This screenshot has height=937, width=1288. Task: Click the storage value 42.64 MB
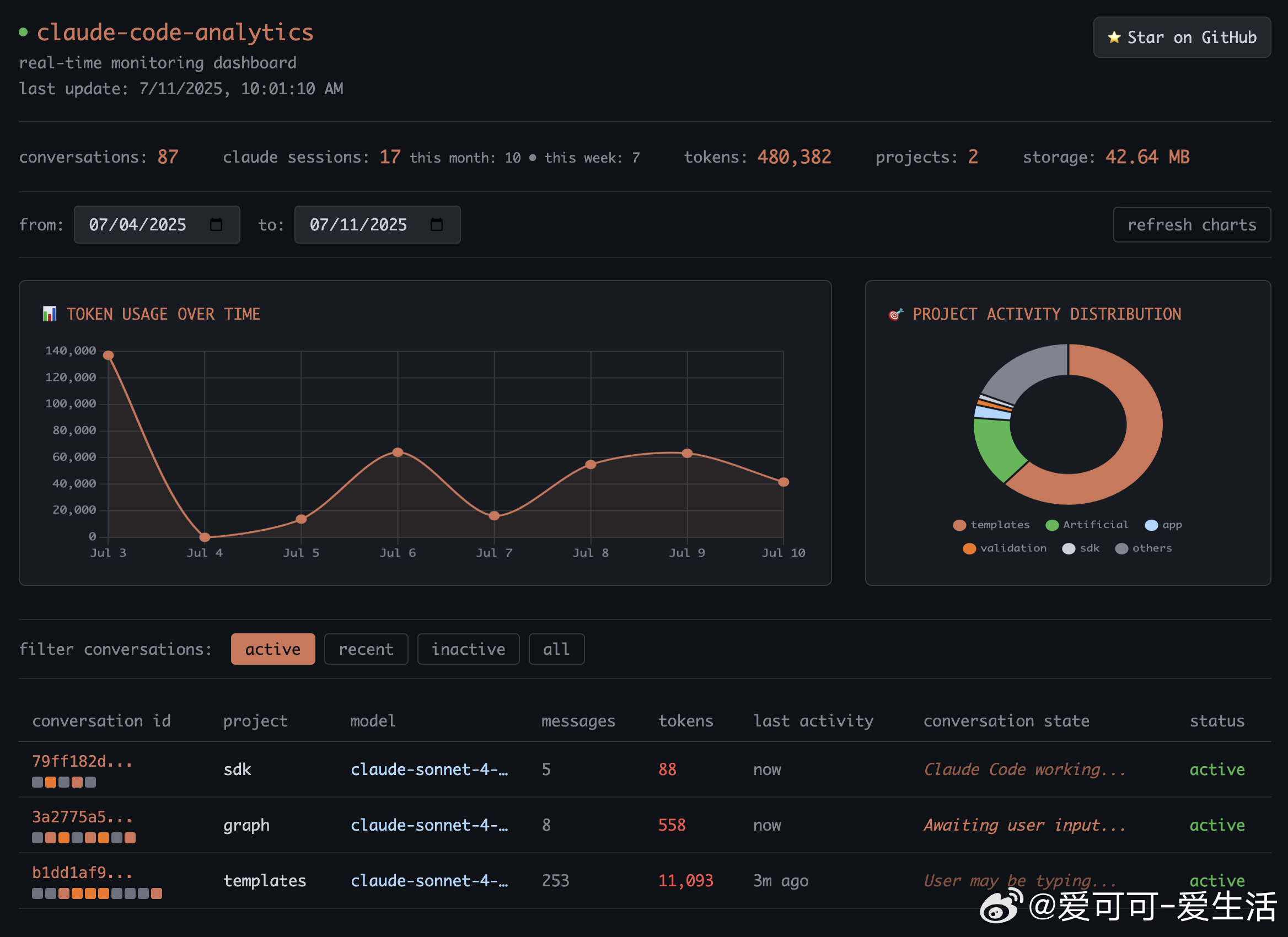tap(1147, 157)
